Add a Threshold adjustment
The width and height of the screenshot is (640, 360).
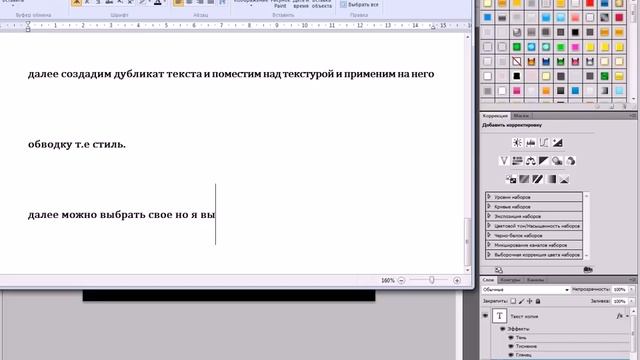click(x=538, y=179)
